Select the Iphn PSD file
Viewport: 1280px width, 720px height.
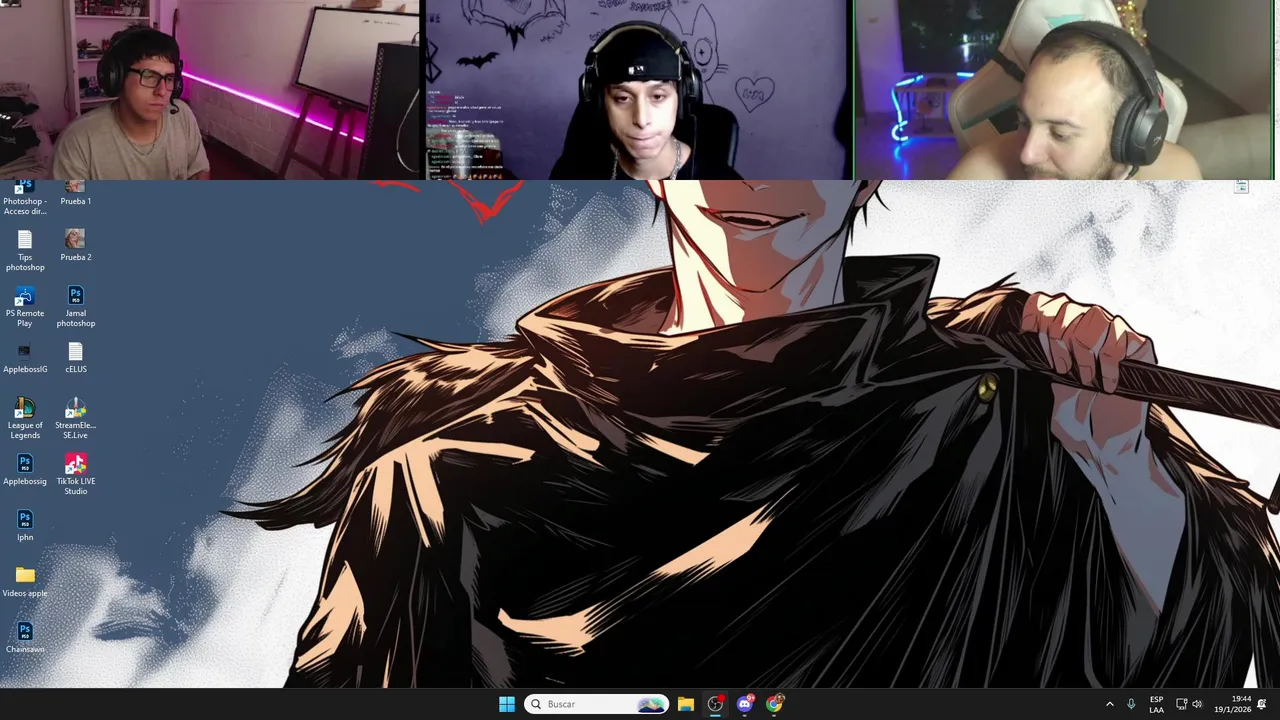tap(25, 526)
